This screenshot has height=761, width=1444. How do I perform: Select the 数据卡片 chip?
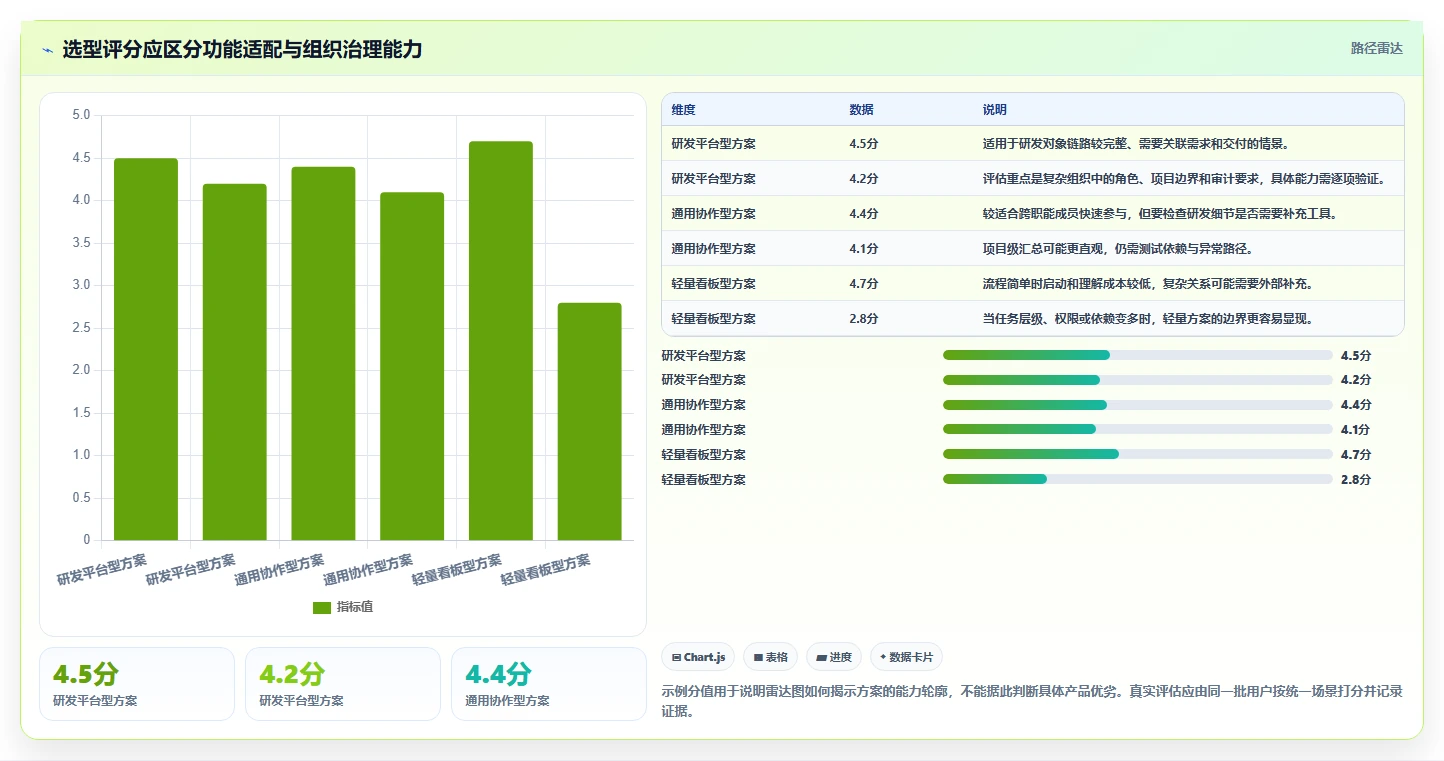tap(906, 657)
